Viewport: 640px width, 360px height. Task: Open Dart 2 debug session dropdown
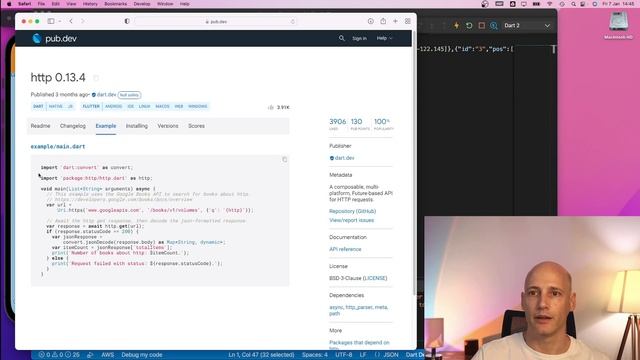[x=527, y=25]
